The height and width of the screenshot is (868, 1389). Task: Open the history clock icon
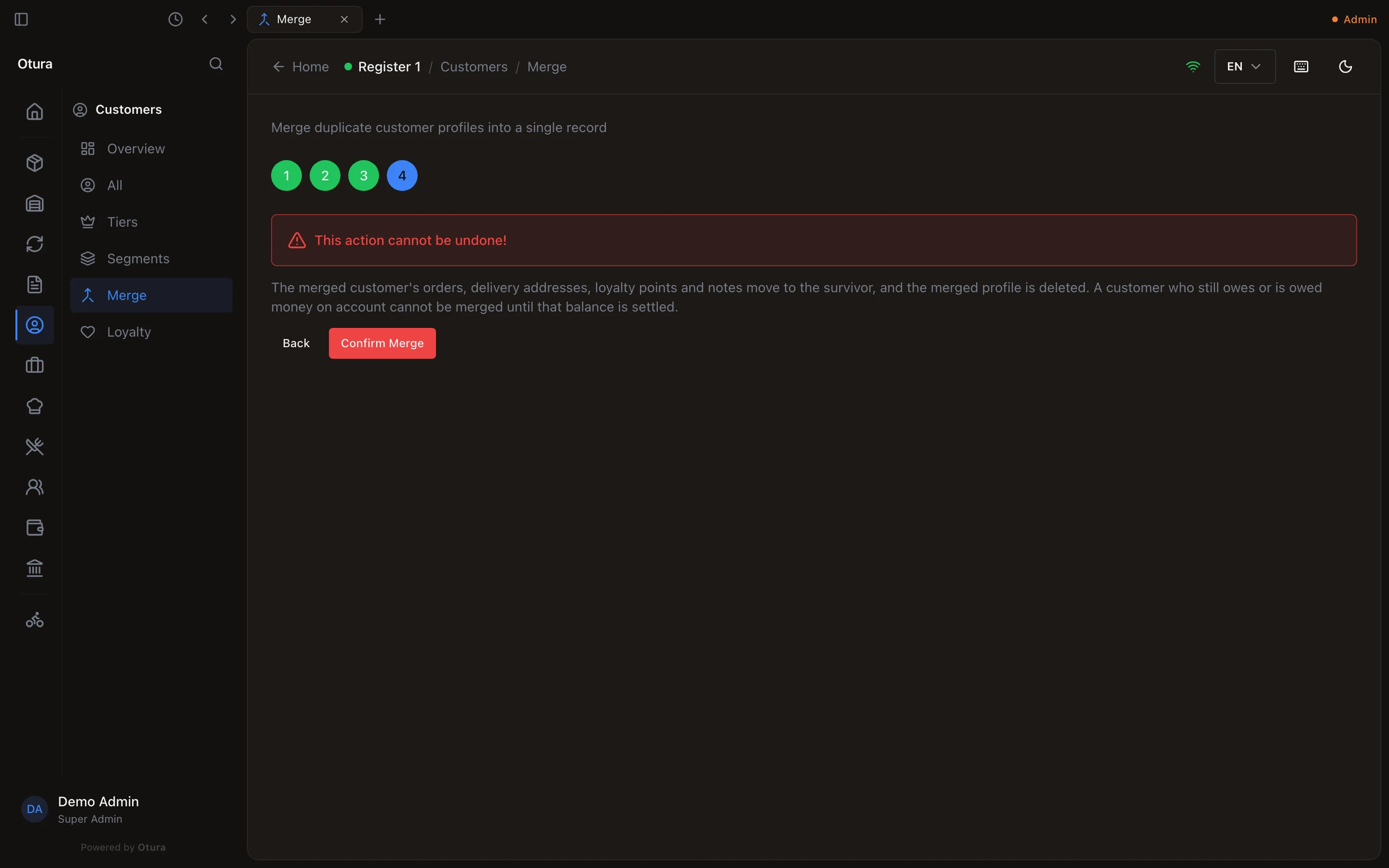176,19
